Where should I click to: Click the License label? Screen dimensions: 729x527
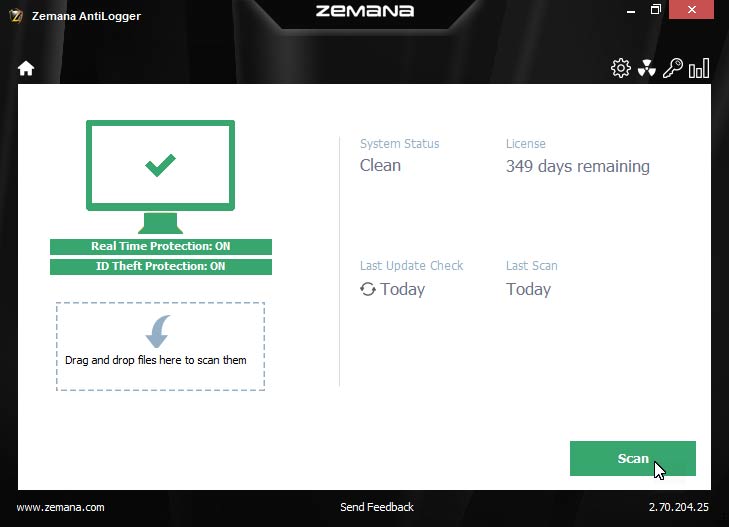[526, 144]
